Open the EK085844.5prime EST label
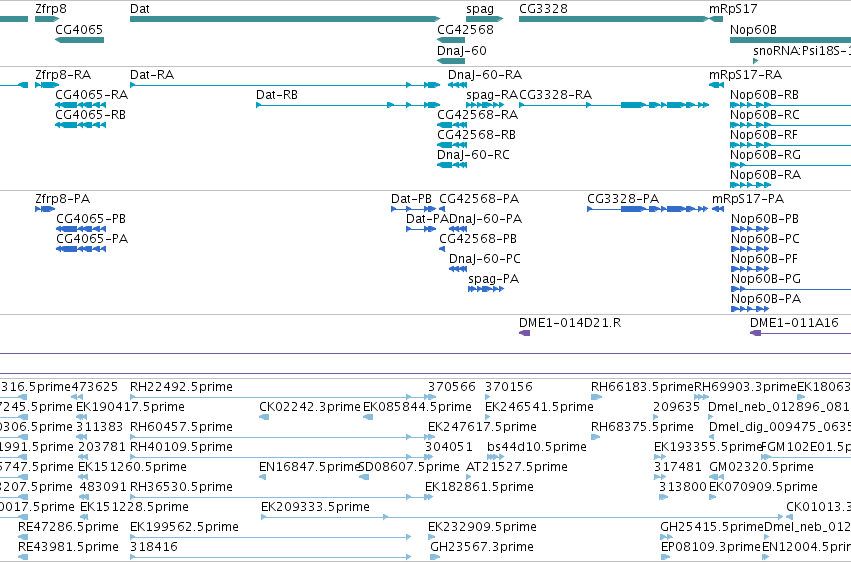 (x=417, y=407)
